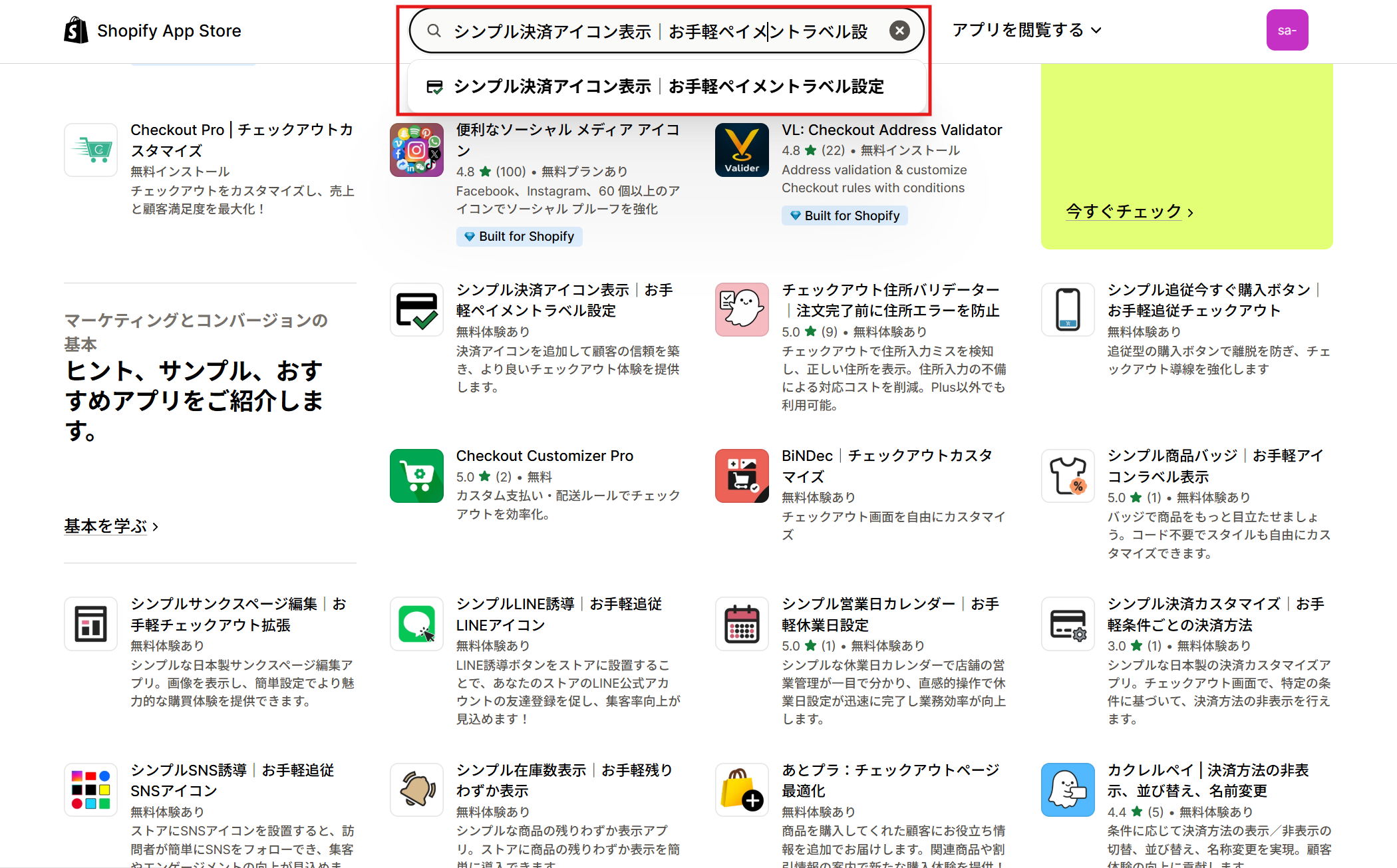Open the シンプル追従今すぐ購入ボタン phone icon

click(1067, 309)
